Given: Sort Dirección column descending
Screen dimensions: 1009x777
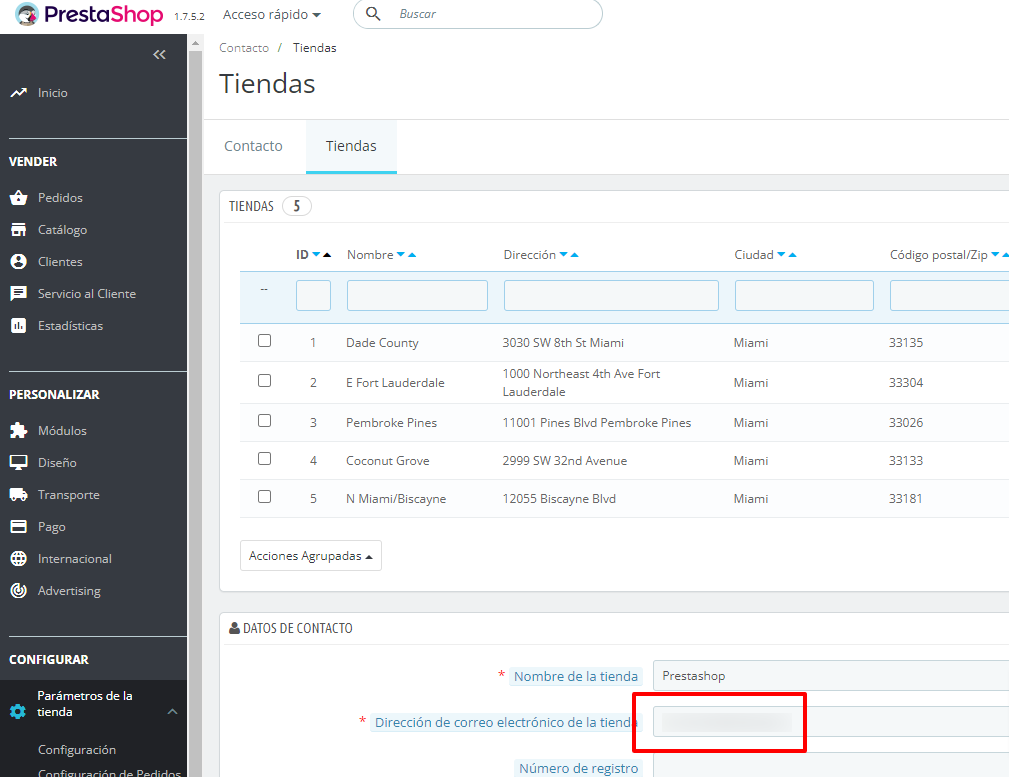Looking at the screenshot, I should [564, 255].
